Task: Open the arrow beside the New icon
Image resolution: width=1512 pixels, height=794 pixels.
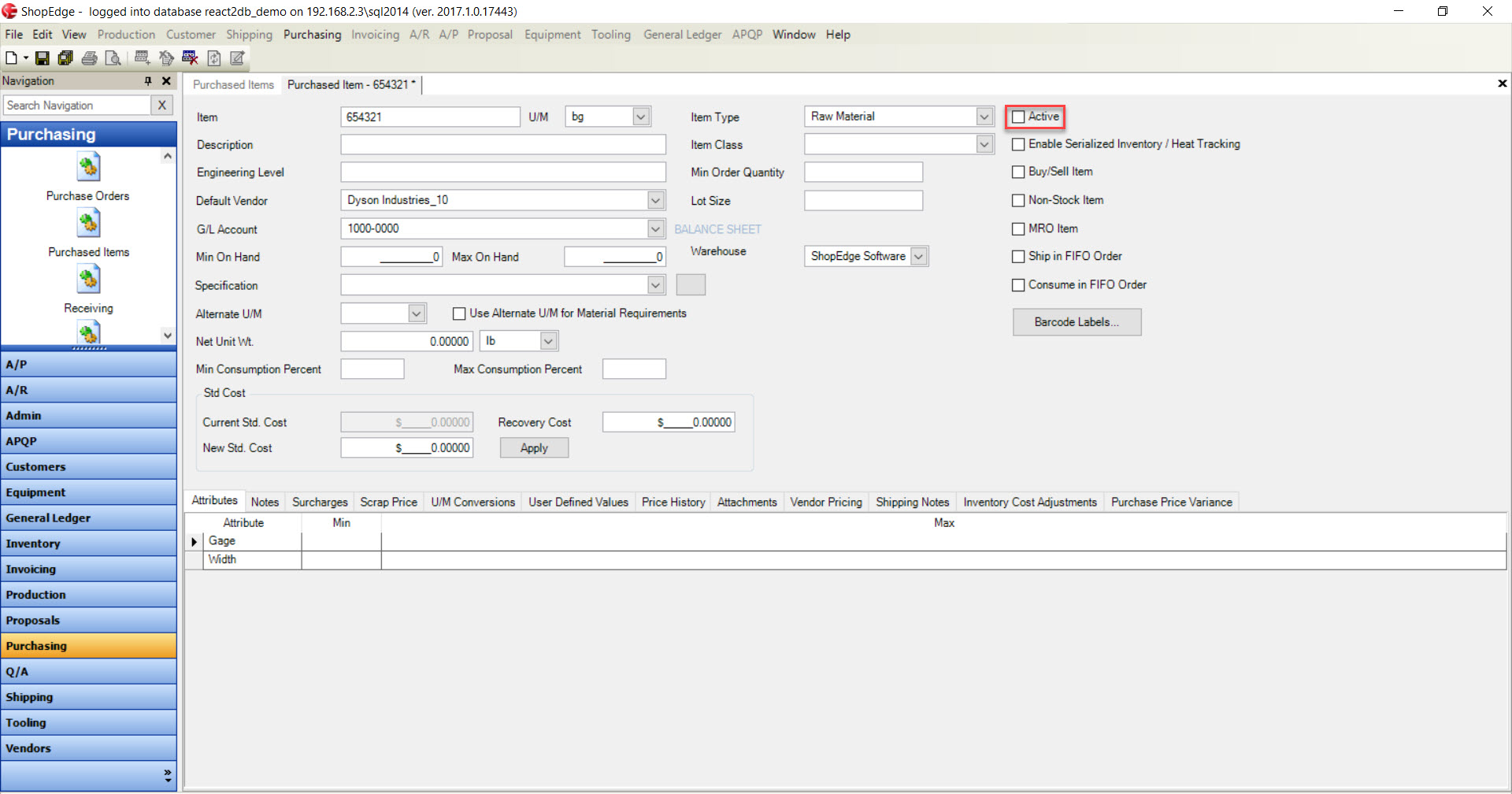Action: coord(26,58)
